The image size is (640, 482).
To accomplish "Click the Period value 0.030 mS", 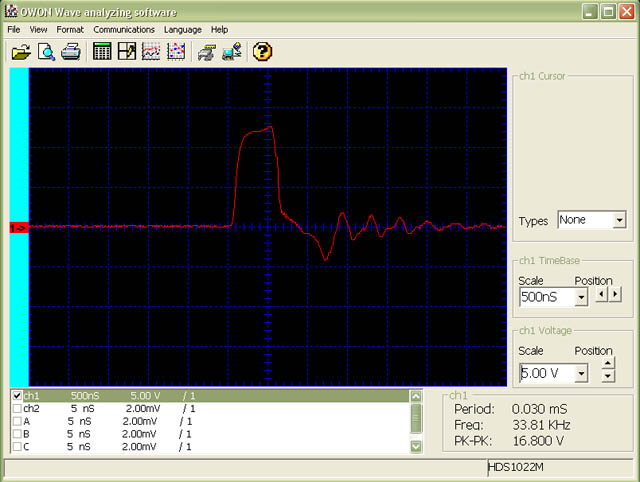I will (539, 409).
